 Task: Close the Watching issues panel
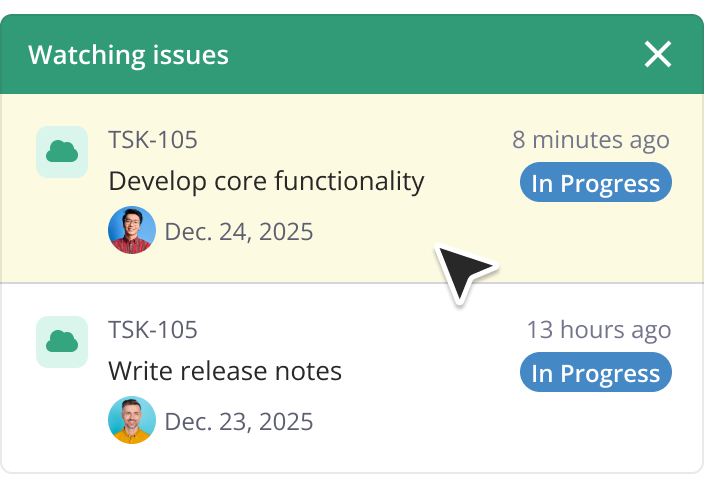[657, 54]
